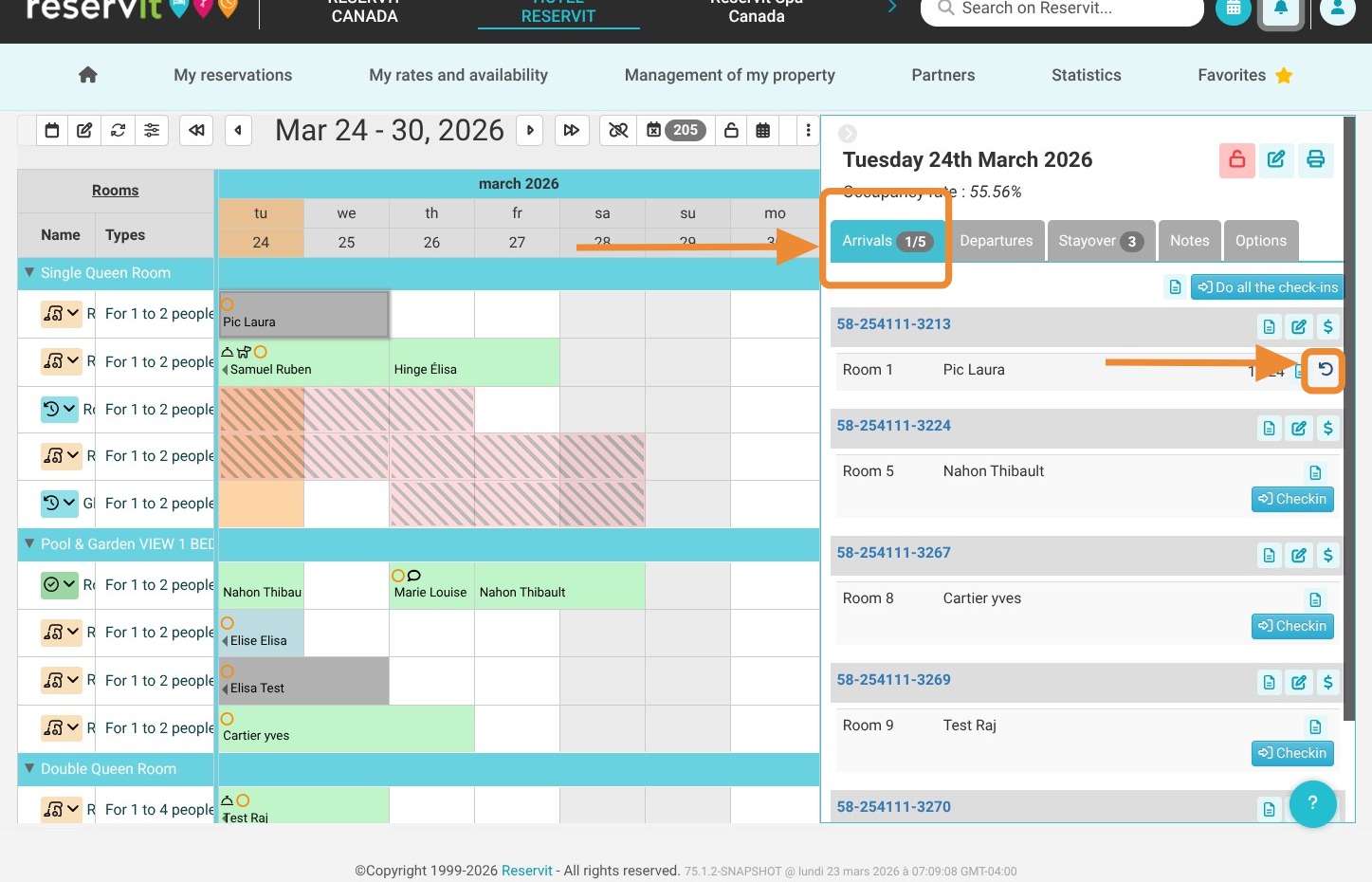Click the calendar grid icon in planning toolbar
This screenshot has width=1372, height=882.
[763, 130]
